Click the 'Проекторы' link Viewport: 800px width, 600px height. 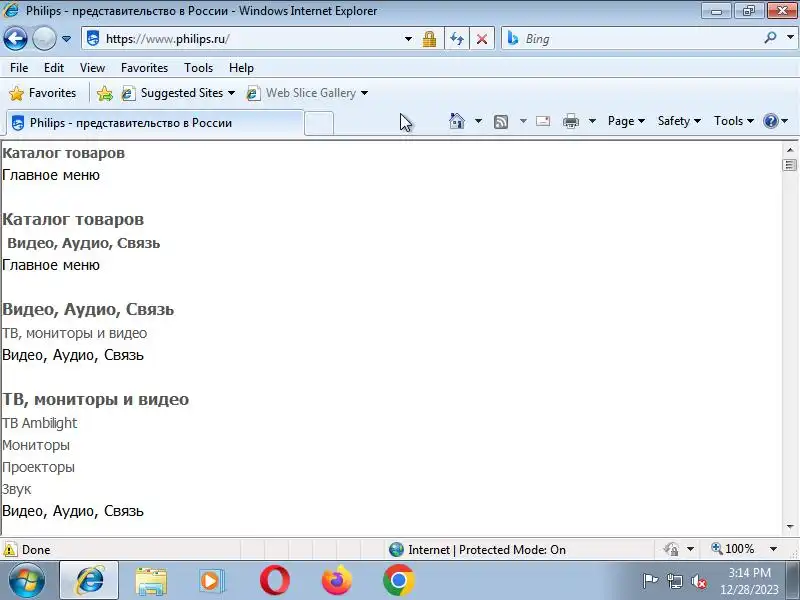(x=38, y=467)
